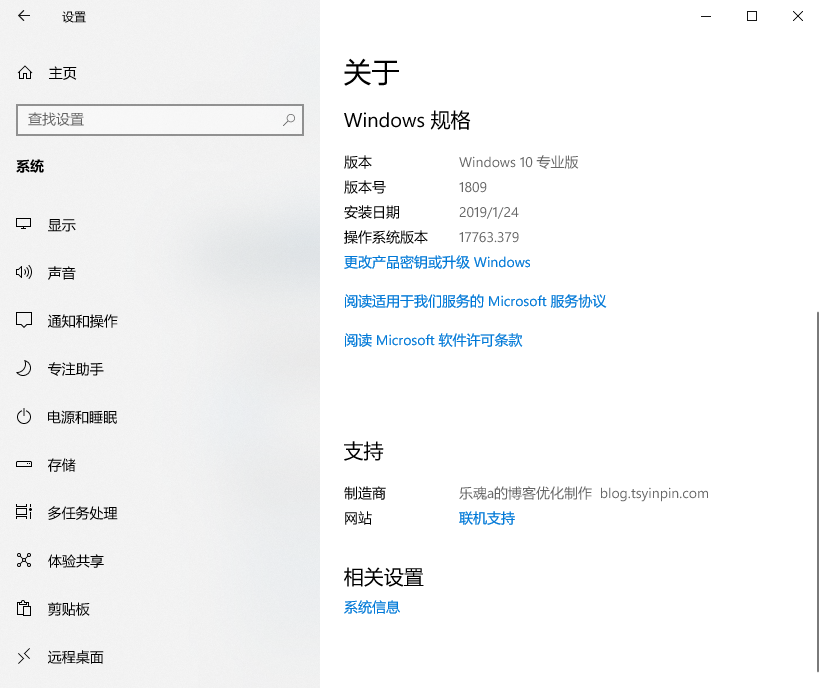Maximize the settings window
Screen dimensions: 821x688
(x=752, y=16)
